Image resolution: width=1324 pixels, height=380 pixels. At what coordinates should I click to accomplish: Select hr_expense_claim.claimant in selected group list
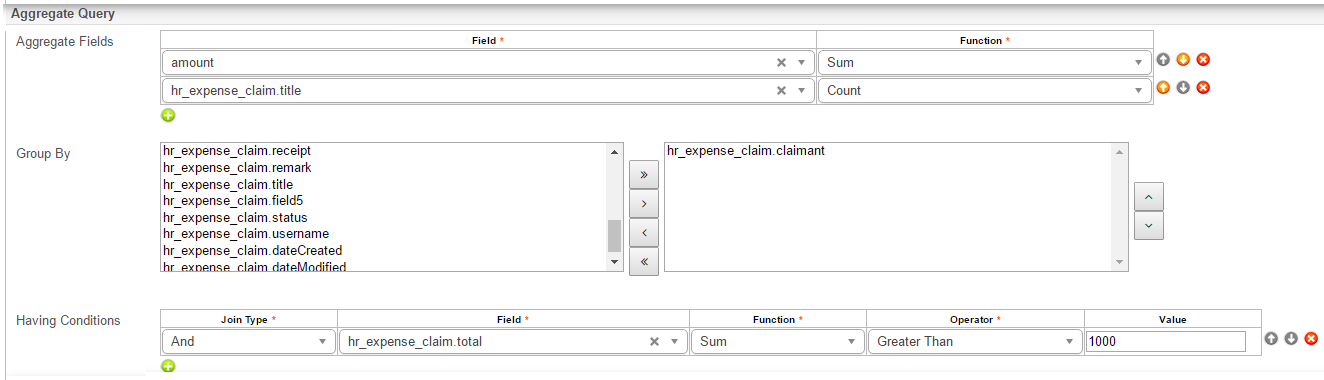tap(745, 151)
